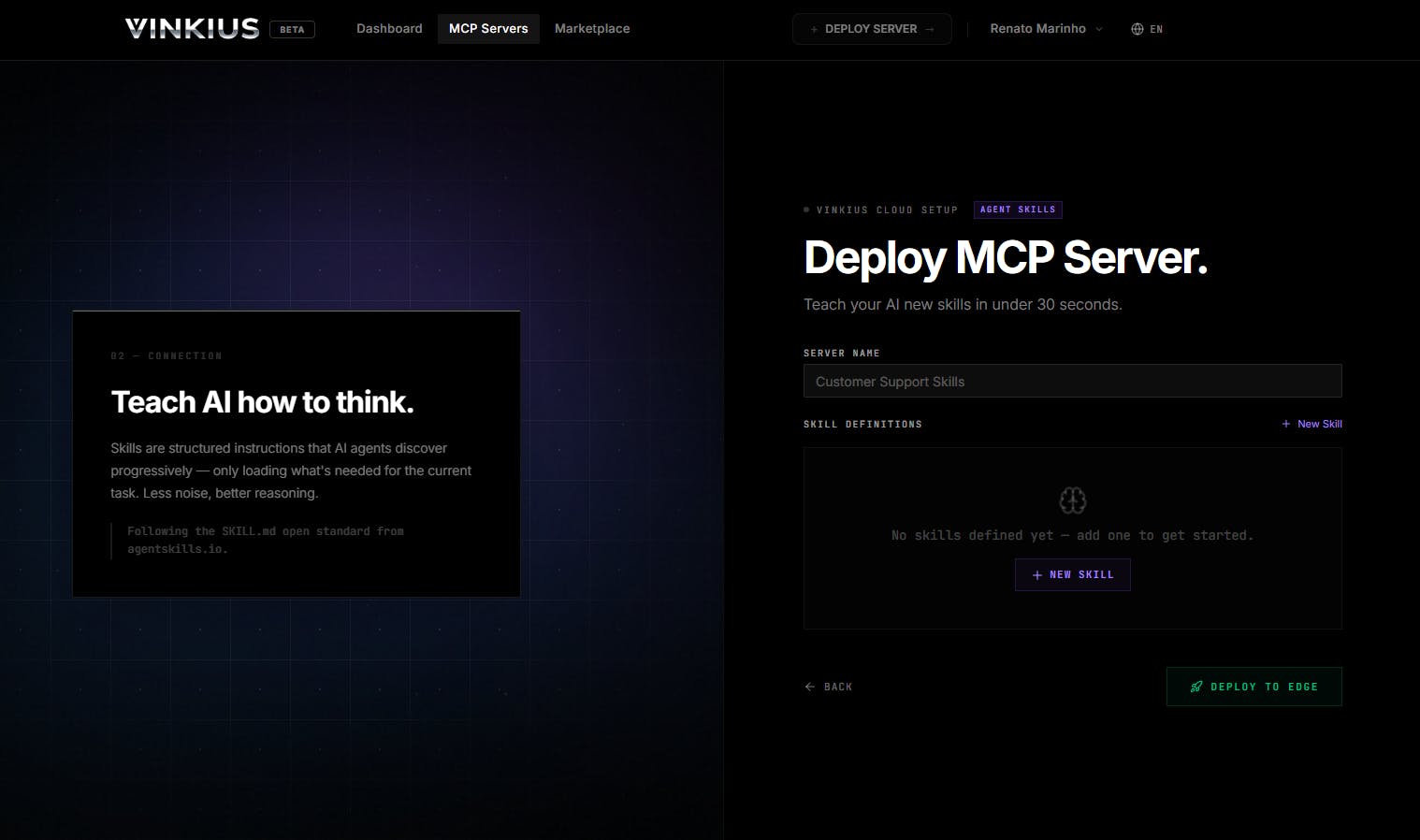Image resolution: width=1420 pixels, height=840 pixels.
Task: Go back with the Back link
Action: tap(829, 687)
